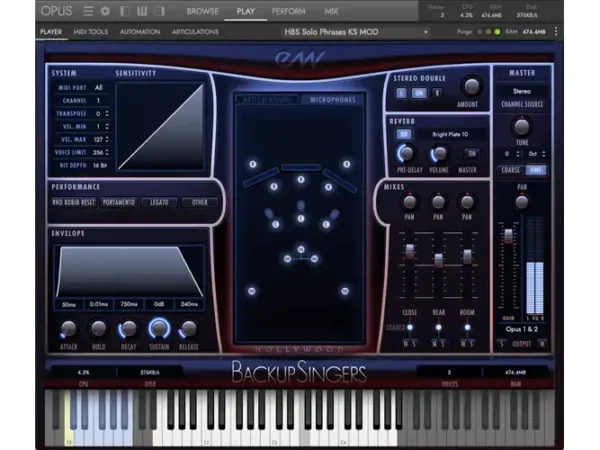Click the sensitivity velocity curve graph
This screenshot has height=450, width=600.
click(x=161, y=127)
